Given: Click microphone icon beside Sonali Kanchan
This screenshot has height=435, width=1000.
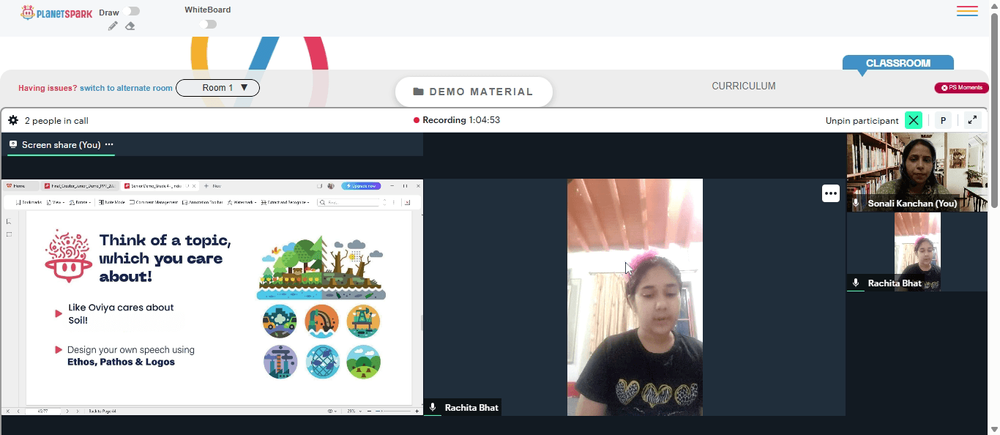Looking at the screenshot, I should (856, 203).
